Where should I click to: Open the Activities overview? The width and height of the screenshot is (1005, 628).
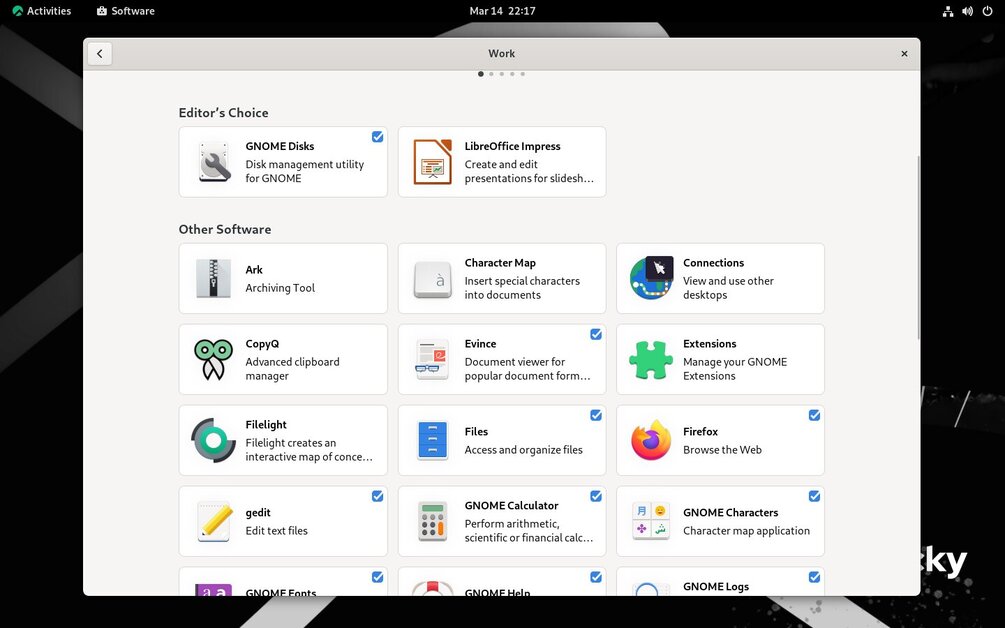point(42,11)
